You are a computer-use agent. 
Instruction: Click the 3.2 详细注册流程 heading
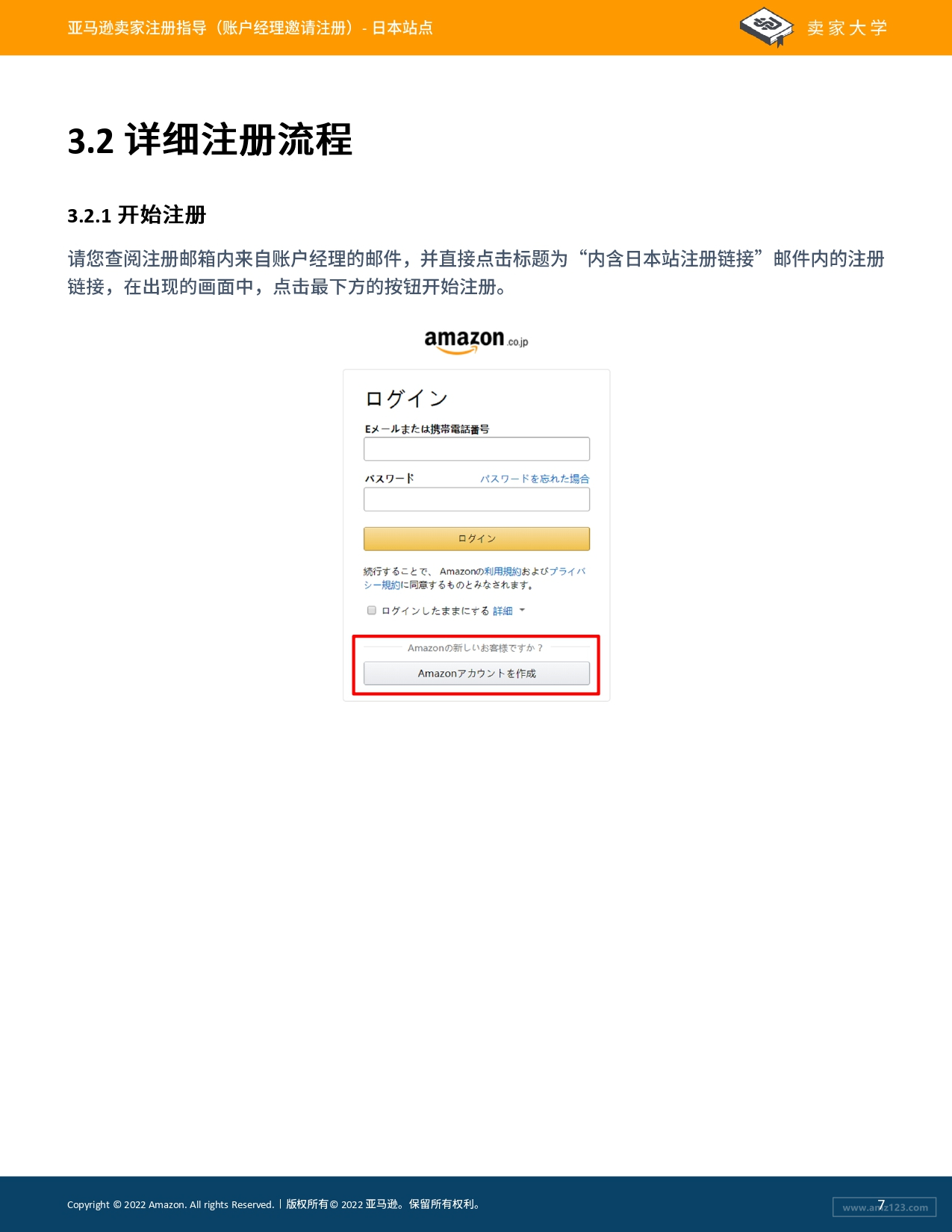pyautogui.click(x=210, y=140)
